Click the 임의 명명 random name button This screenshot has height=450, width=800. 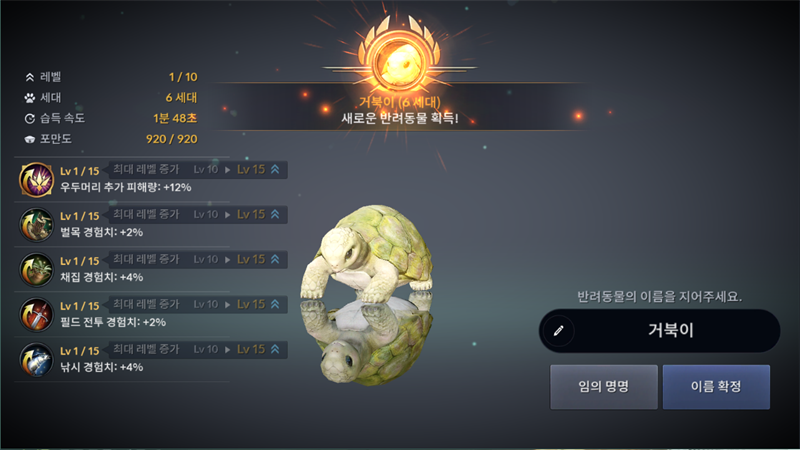604,387
